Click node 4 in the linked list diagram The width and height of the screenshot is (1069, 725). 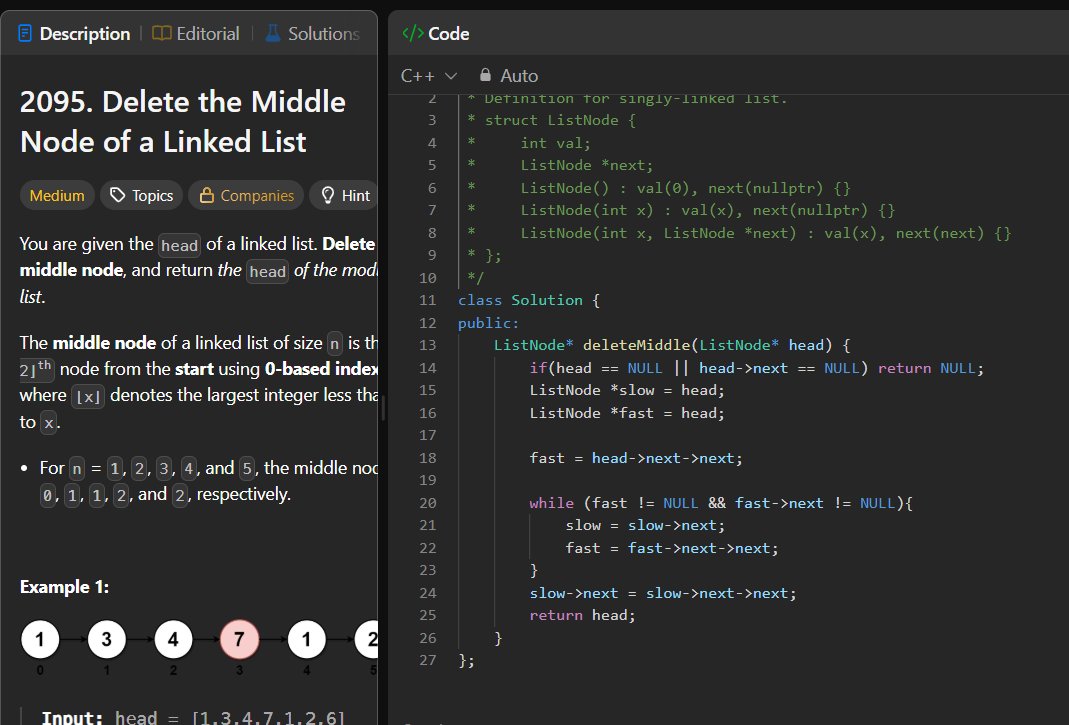[x=173, y=639]
